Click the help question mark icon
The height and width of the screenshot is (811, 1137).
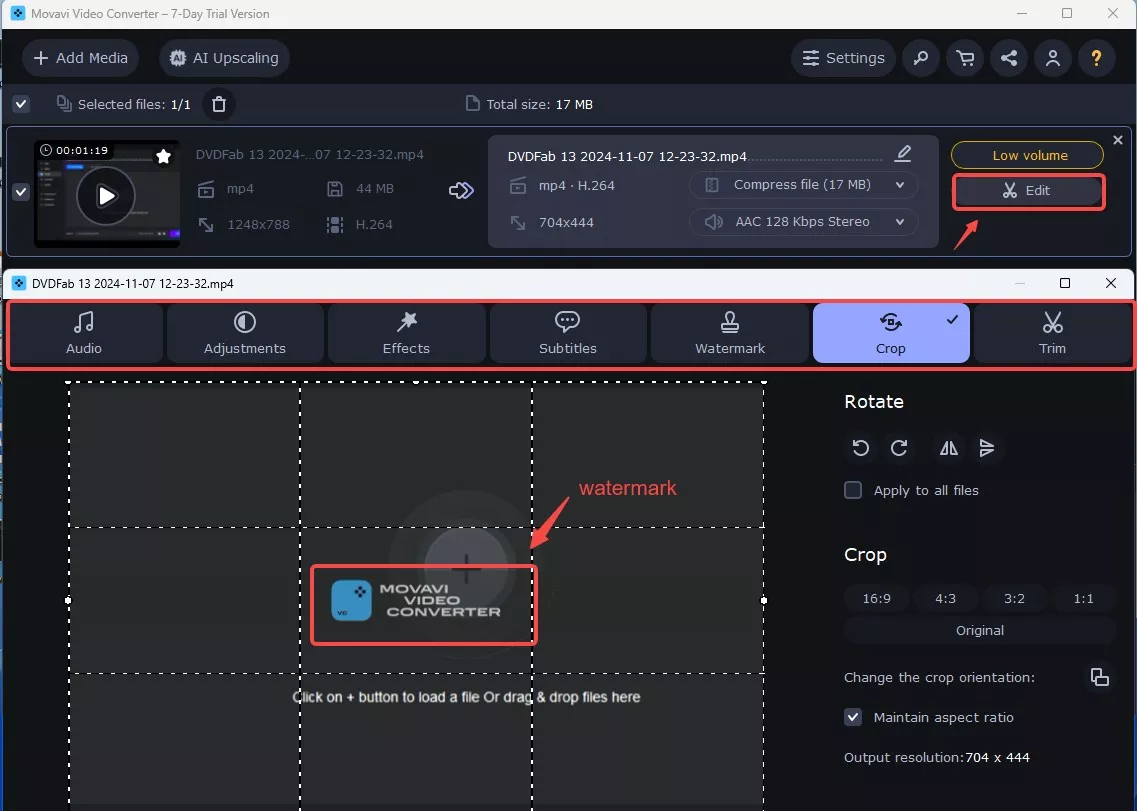point(1096,58)
